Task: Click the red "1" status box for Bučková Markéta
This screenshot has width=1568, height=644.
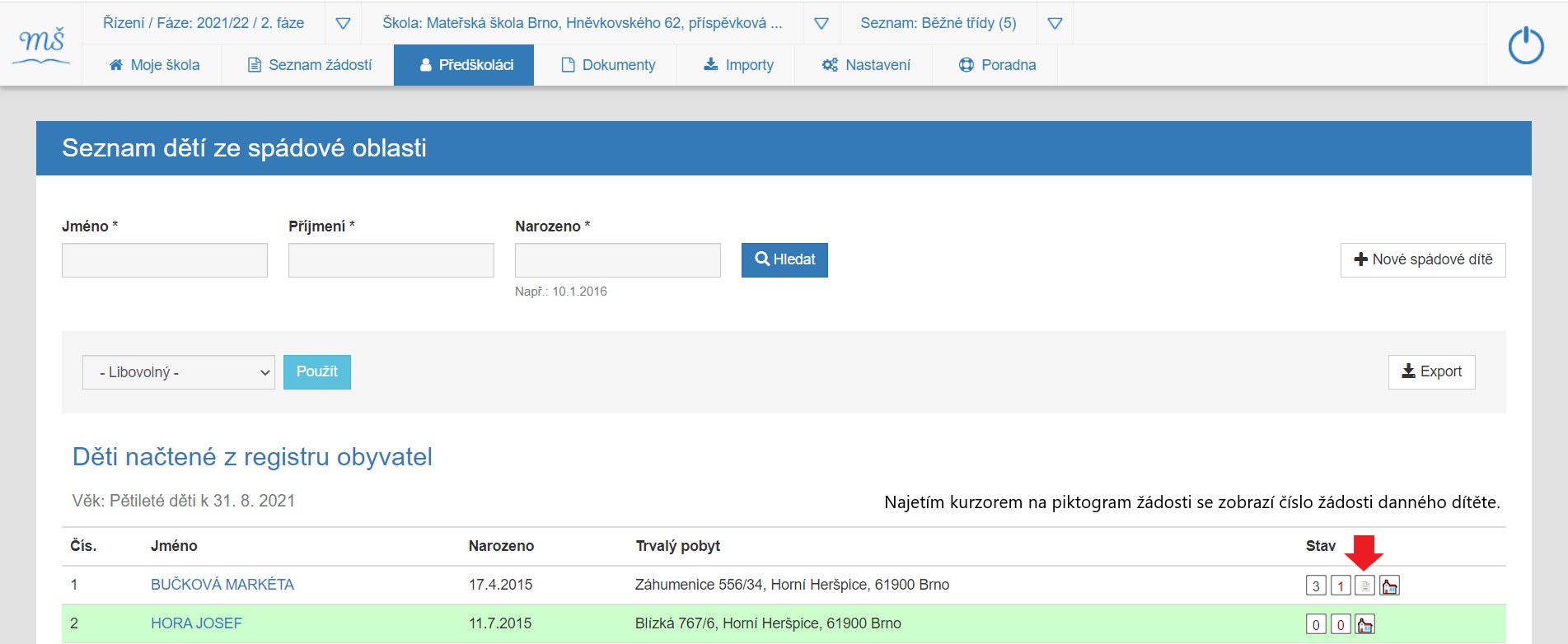Action: [1341, 586]
